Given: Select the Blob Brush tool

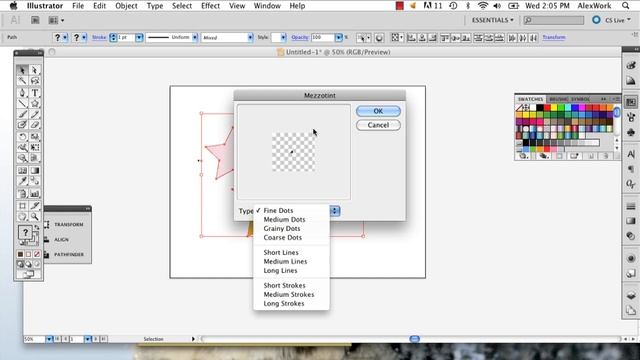Looking at the screenshot, I should pos(22,125).
